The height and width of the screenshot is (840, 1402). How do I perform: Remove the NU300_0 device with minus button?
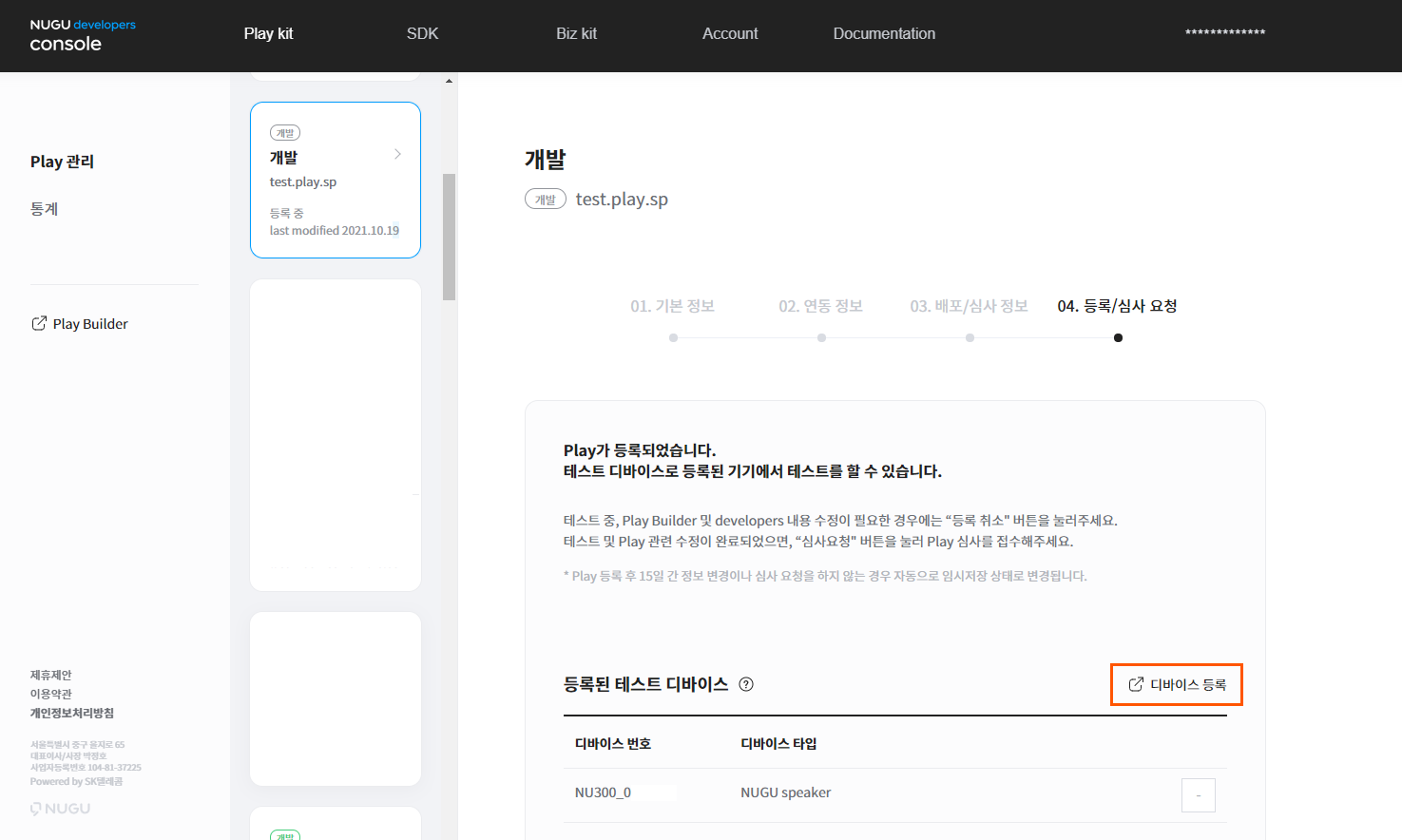1198,795
